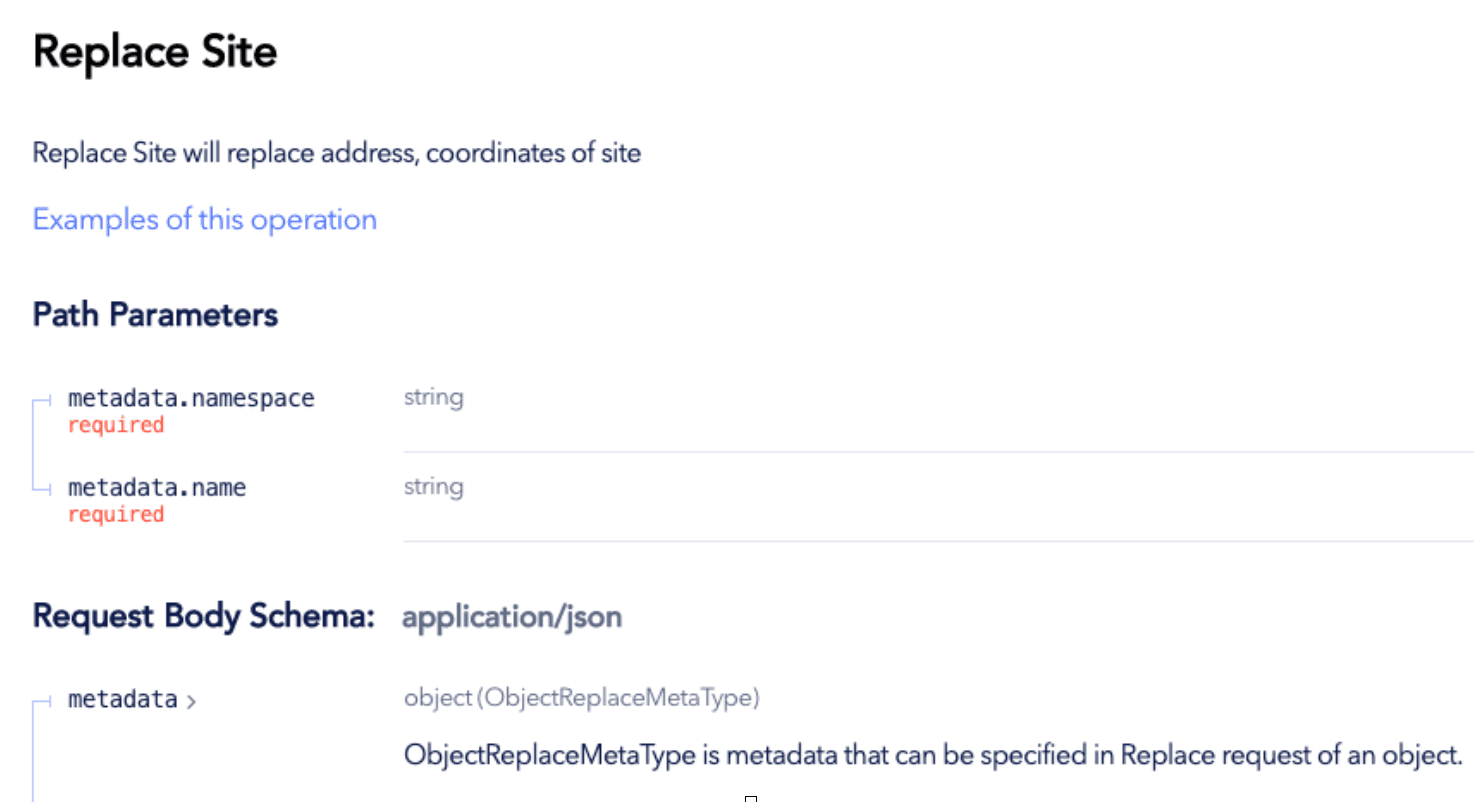Click the (ObjectReplaceMetaType) type name in parentheses
This screenshot has width=1474, height=802.
coord(618,698)
